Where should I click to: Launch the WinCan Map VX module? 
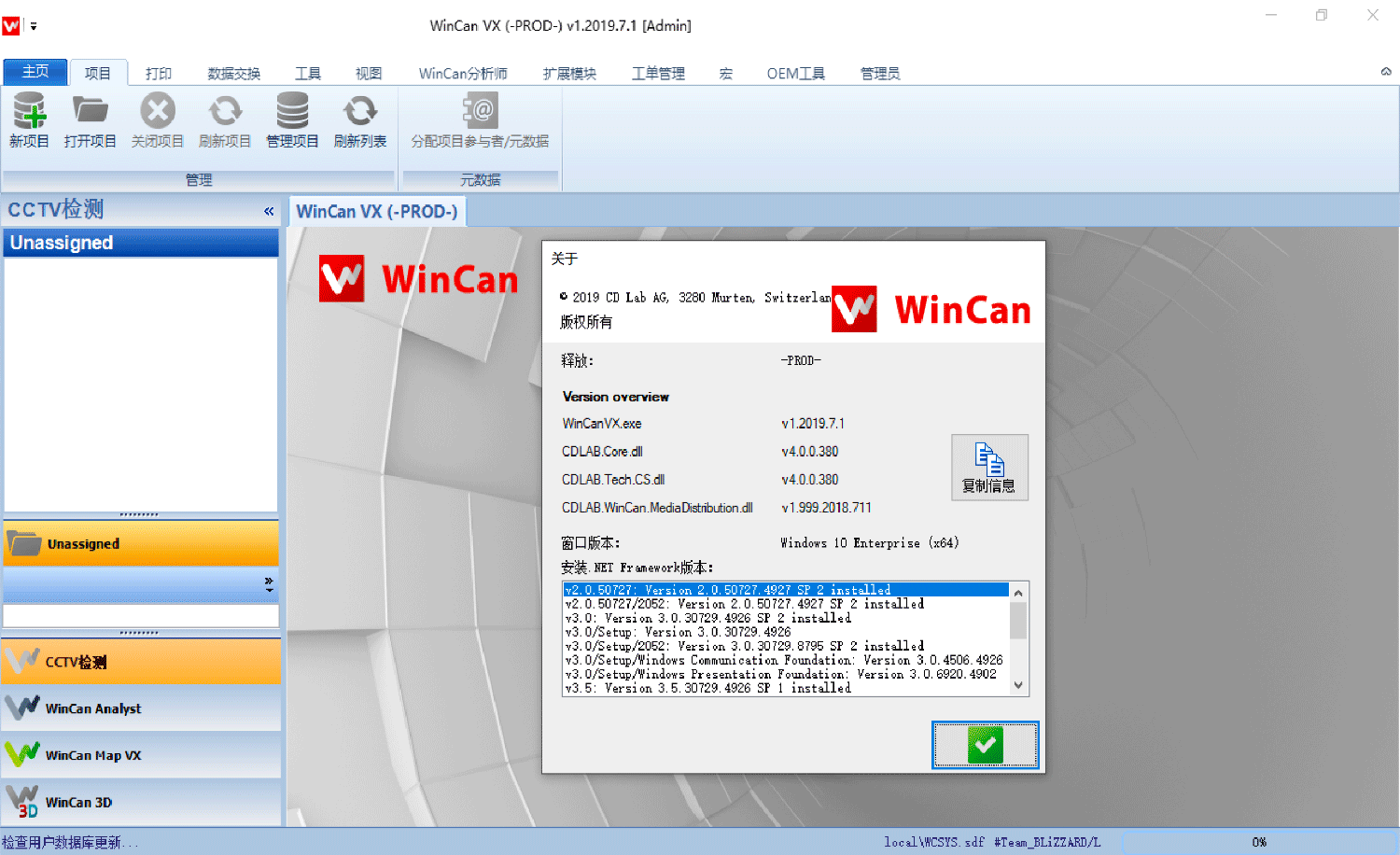pyautogui.click(x=141, y=755)
